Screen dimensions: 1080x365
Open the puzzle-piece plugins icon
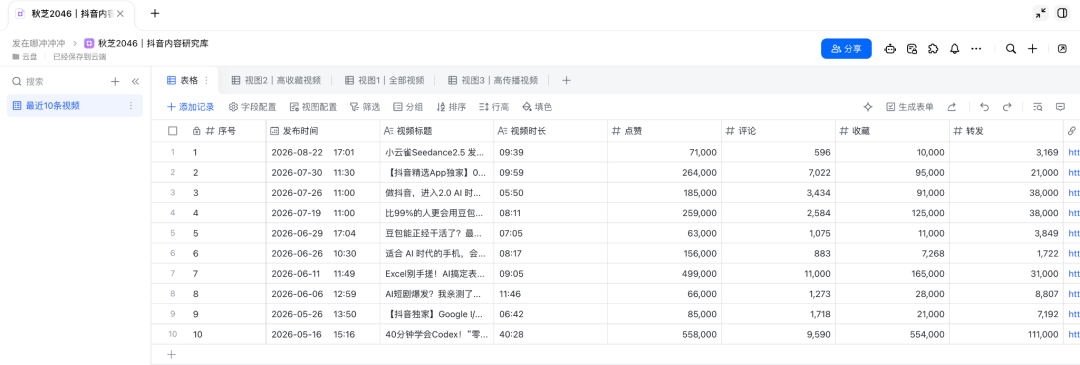point(933,49)
